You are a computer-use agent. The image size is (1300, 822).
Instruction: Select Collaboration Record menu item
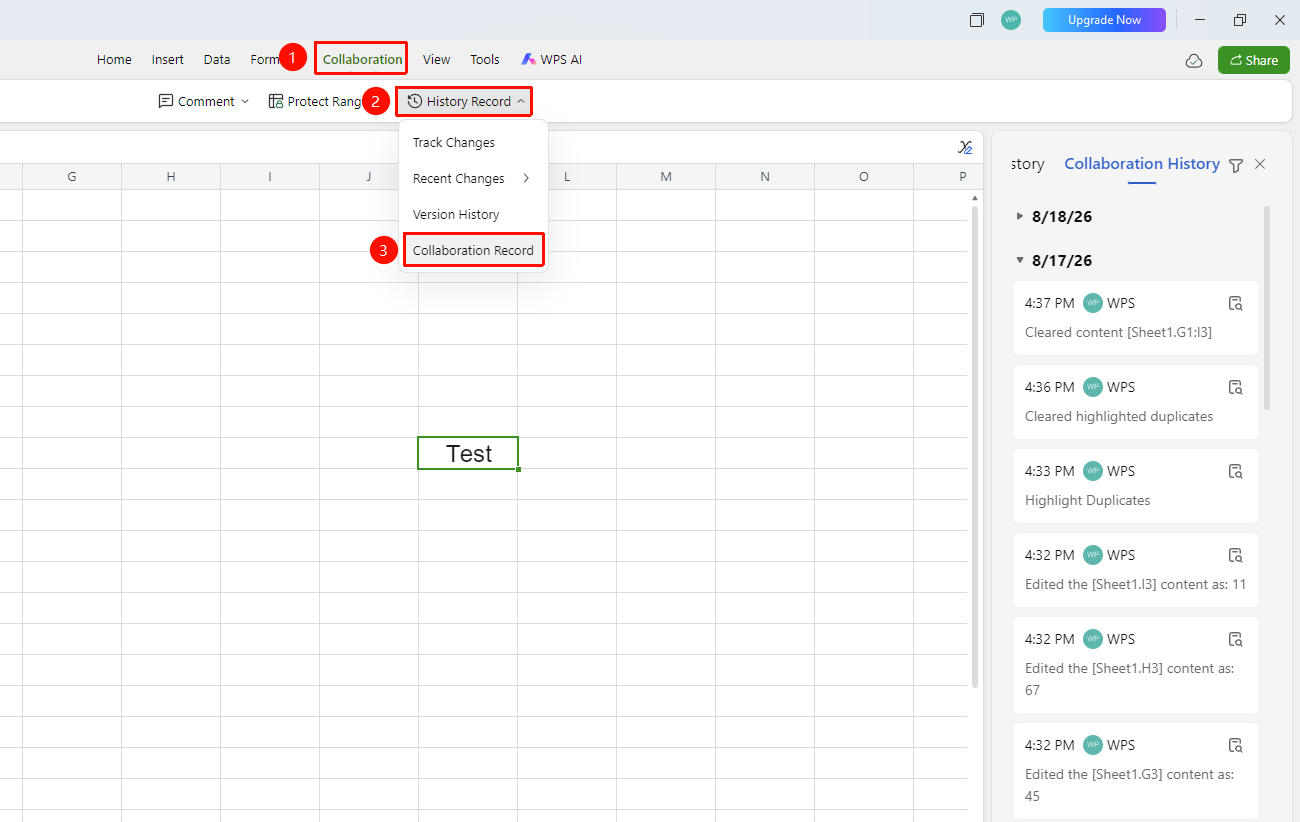[x=473, y=251]
